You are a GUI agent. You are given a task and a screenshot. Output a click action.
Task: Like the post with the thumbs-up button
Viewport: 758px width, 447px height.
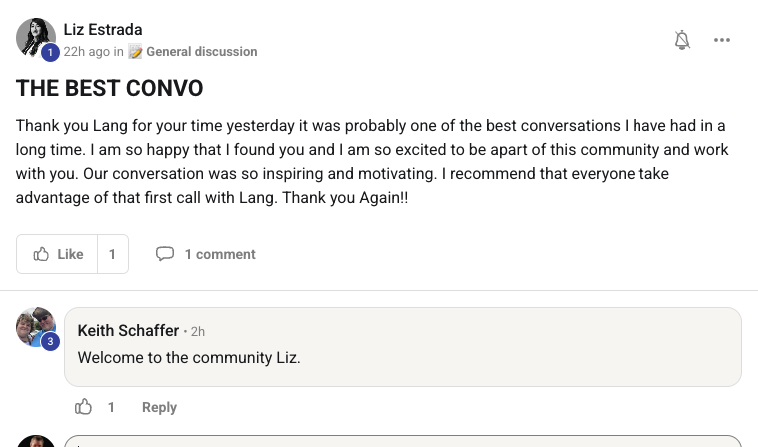click(58, 254)
